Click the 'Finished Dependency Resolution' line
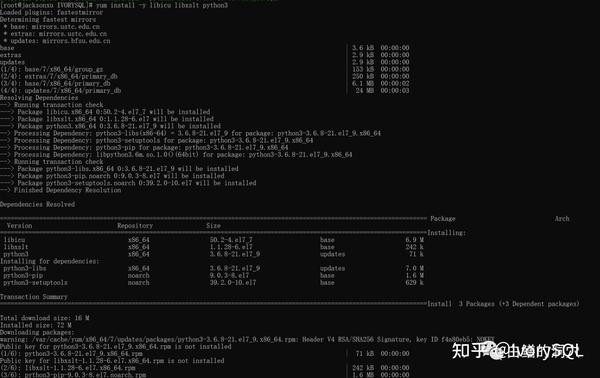This screenshot has height=378, width=600. [x=67, y=190]
